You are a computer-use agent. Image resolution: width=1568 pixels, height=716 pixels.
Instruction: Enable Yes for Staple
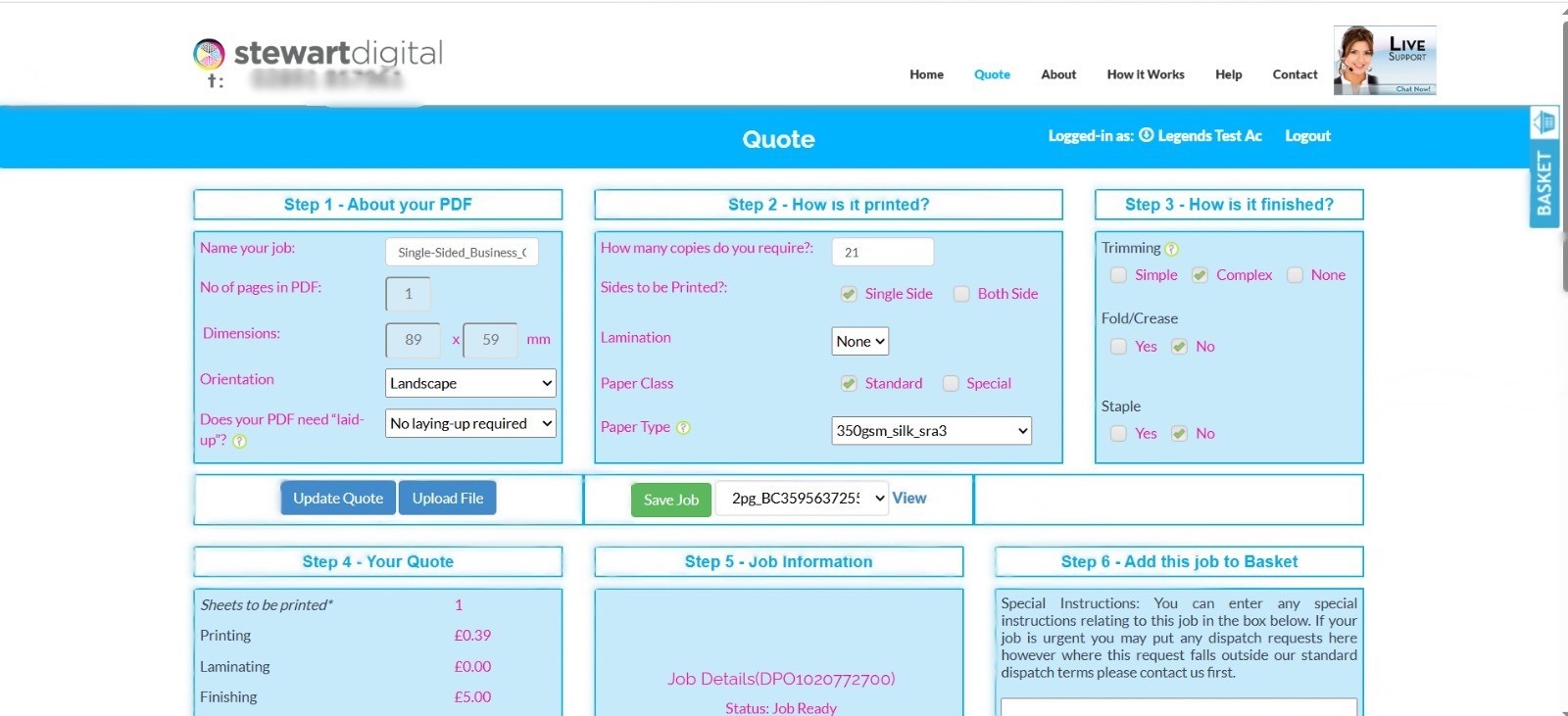coord(1118,434)
